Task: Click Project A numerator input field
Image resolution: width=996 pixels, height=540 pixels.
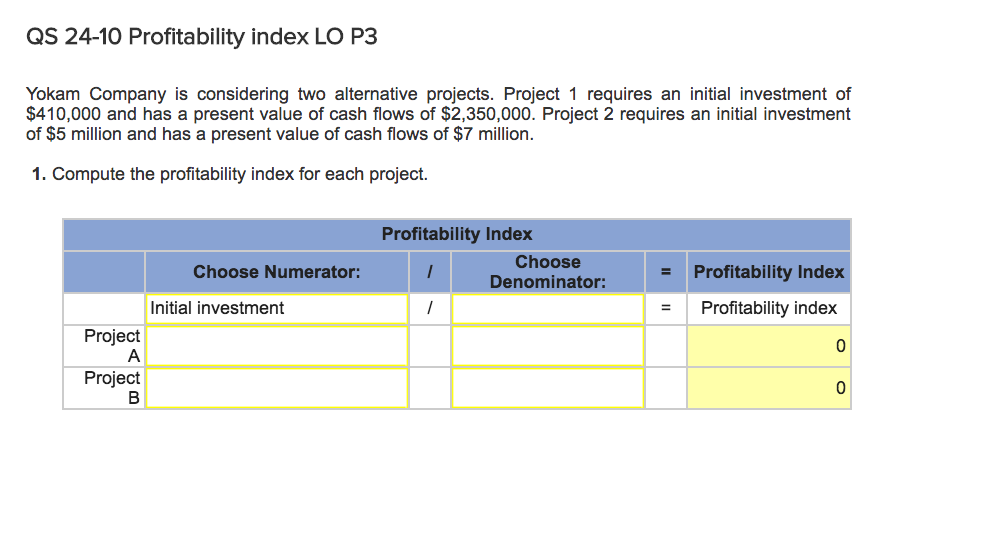Action: click(x=277, y=346)
